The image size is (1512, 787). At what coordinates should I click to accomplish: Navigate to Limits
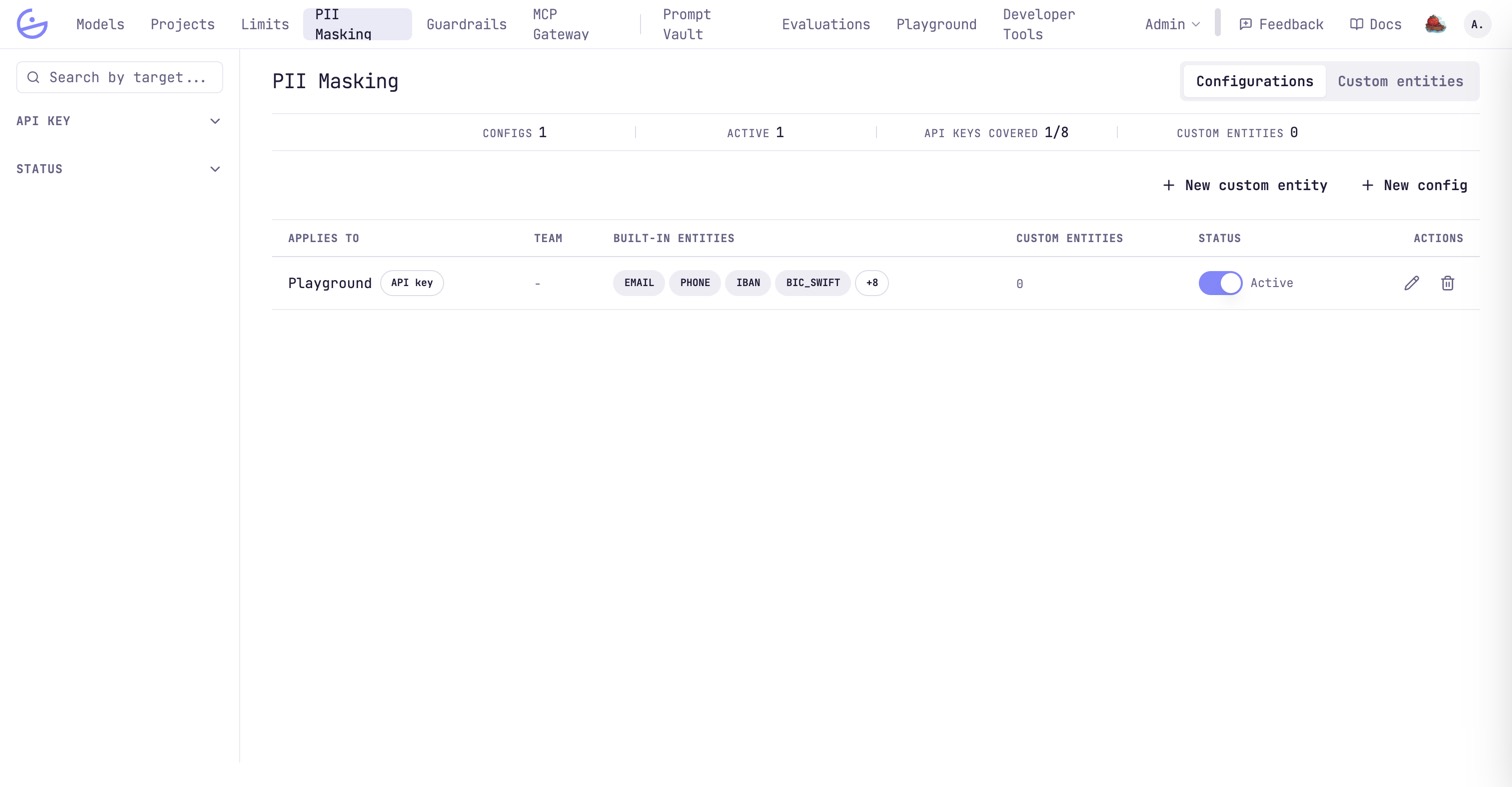coord(265,24)
